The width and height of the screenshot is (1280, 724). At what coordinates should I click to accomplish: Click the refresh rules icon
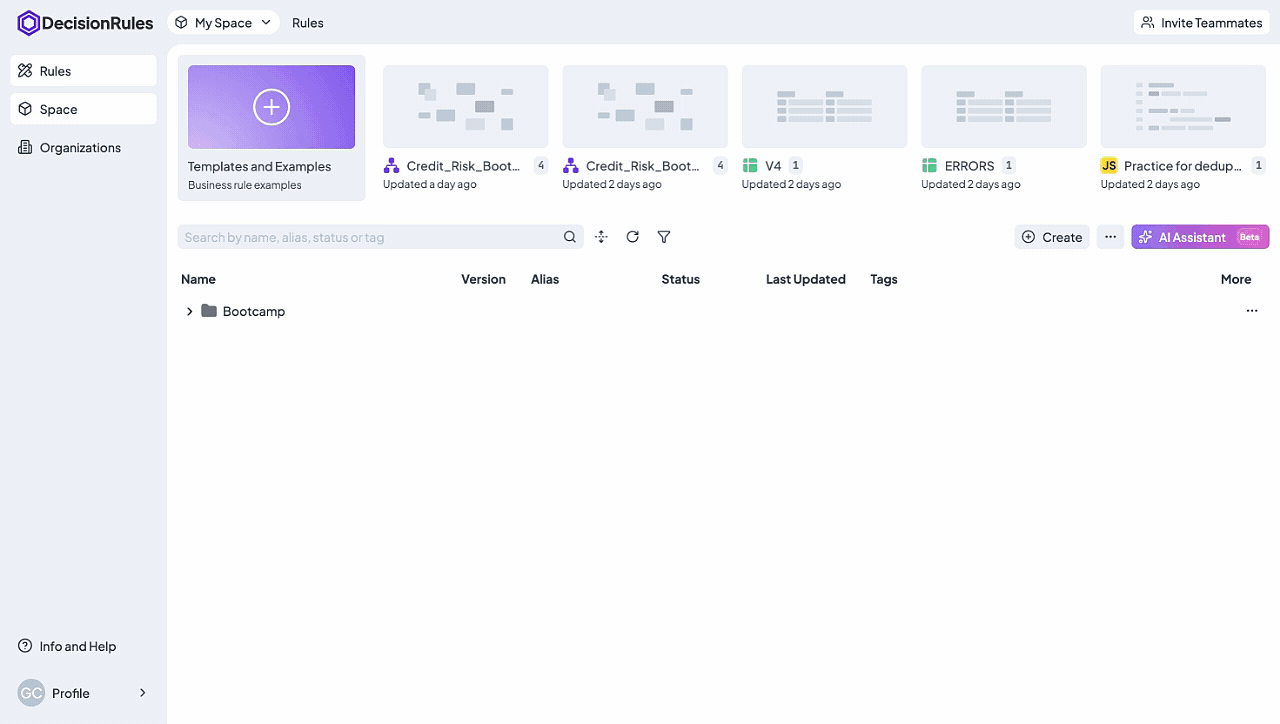[x=632, y=237]
